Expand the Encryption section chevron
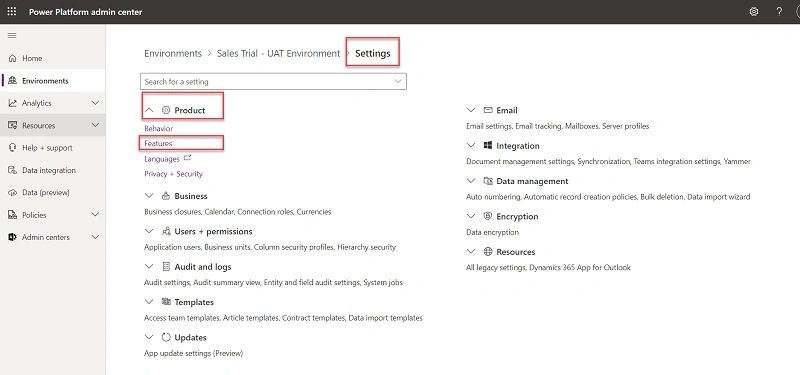The width and height of the screenshot is (800, 375). coord(471,216)
